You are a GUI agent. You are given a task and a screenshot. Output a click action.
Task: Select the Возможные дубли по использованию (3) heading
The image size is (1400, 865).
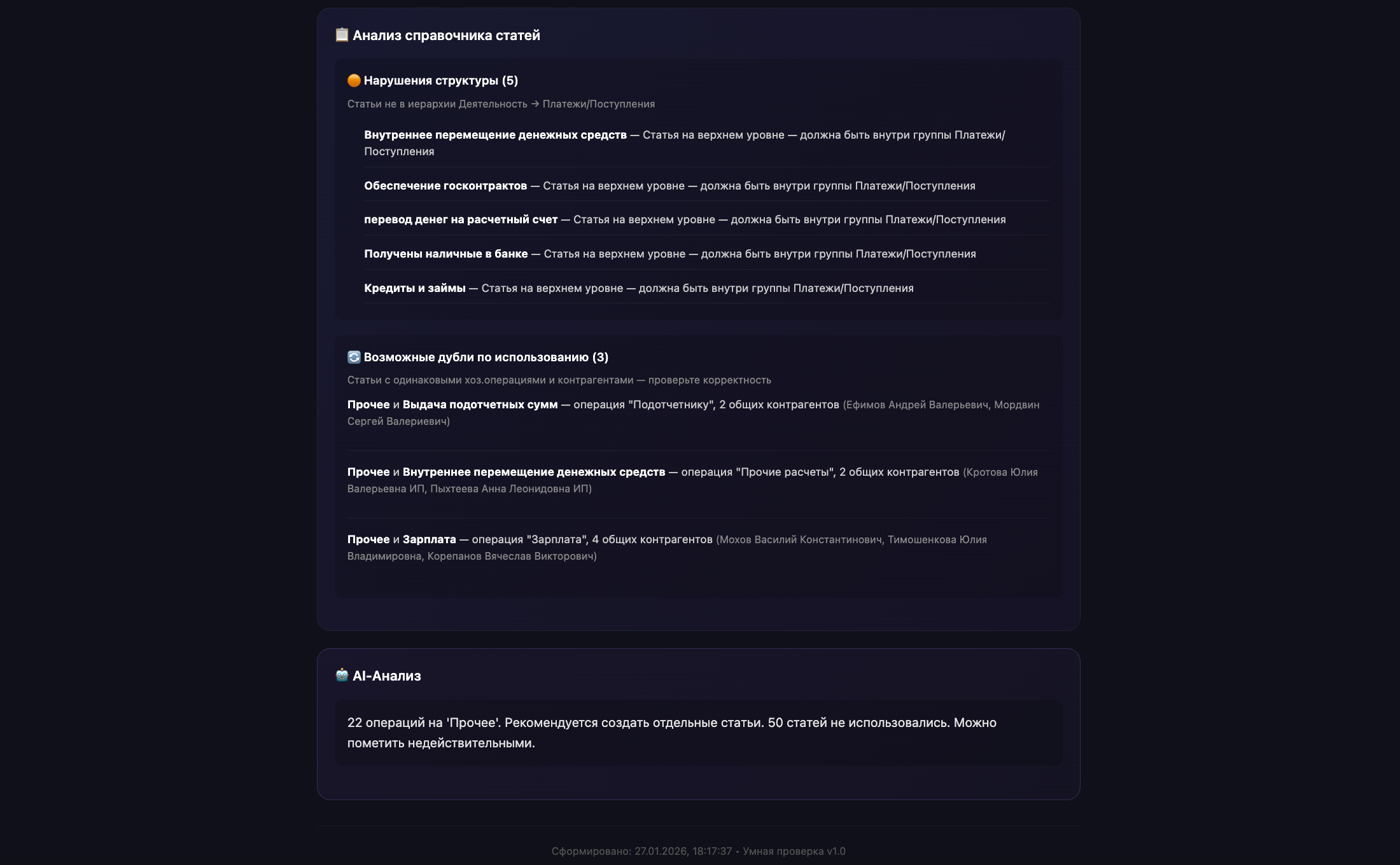point(486,357)
